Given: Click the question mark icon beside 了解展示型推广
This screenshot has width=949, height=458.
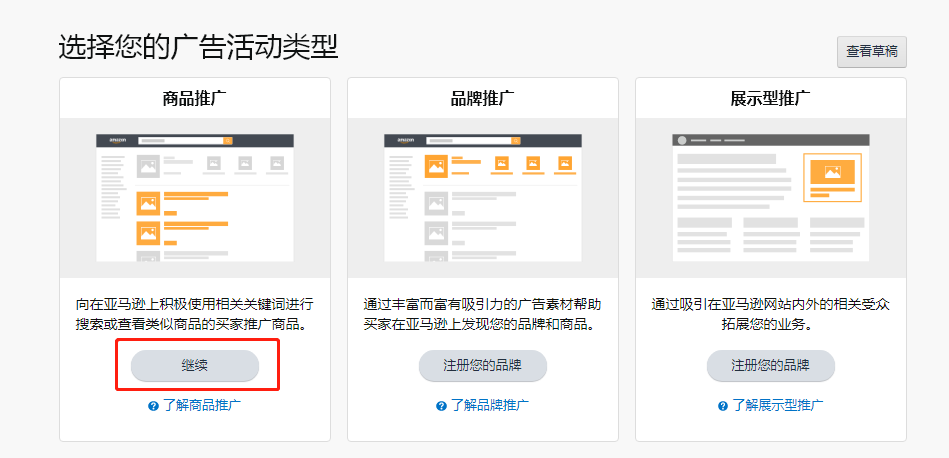Looking at the screenshot, I should 724,406.
